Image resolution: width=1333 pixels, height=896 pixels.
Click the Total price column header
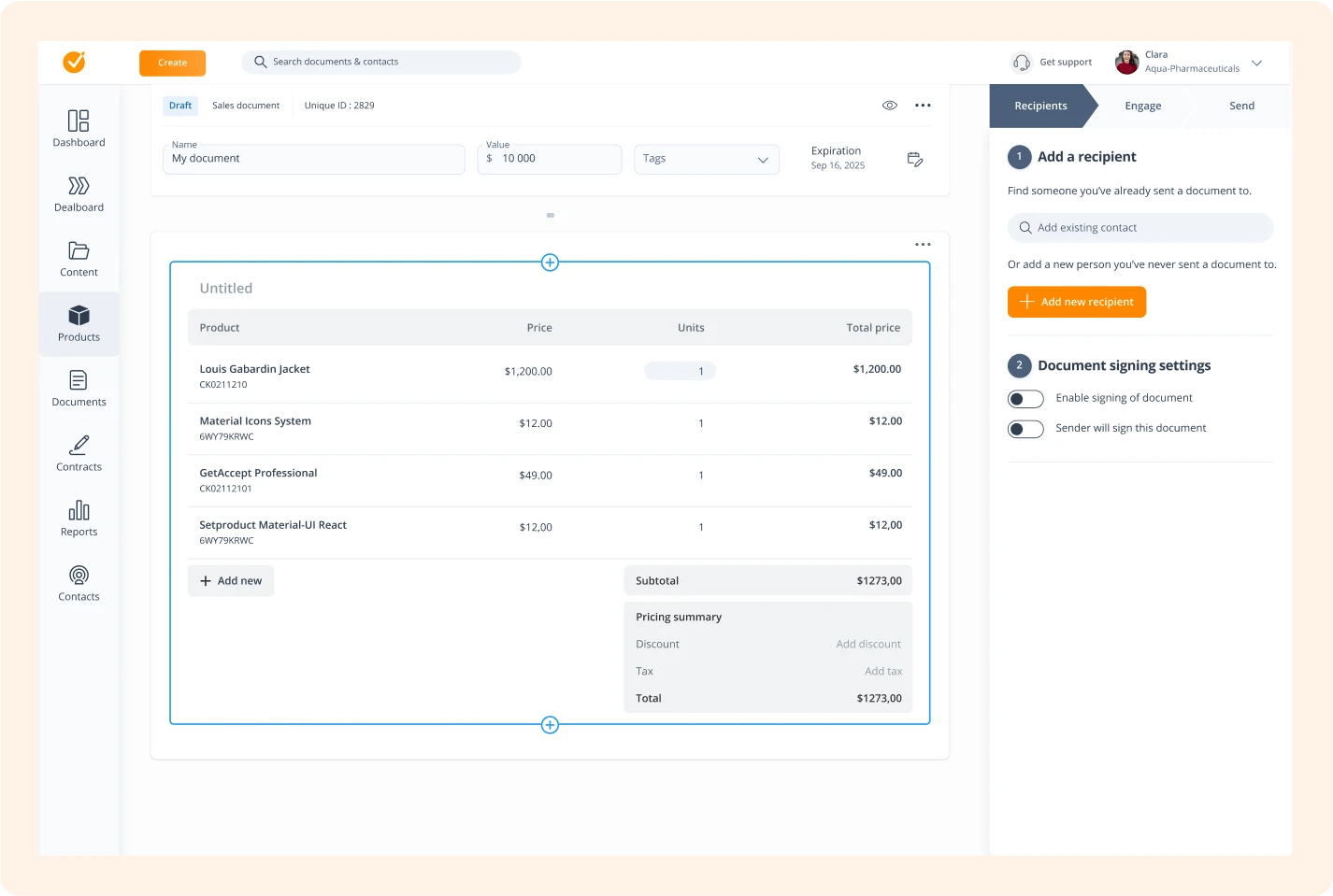tap(873, 328)
